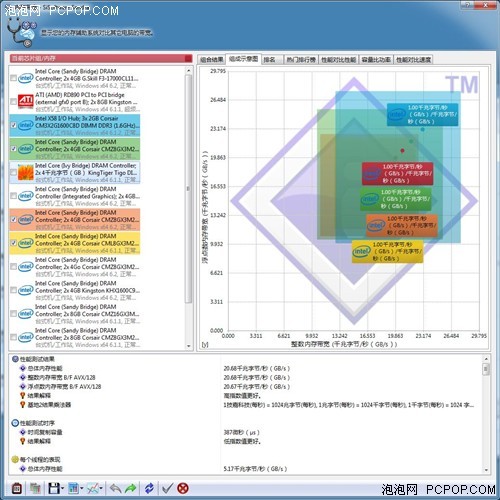Click the gray checkmark OK icon

click(x=167, y=489)
